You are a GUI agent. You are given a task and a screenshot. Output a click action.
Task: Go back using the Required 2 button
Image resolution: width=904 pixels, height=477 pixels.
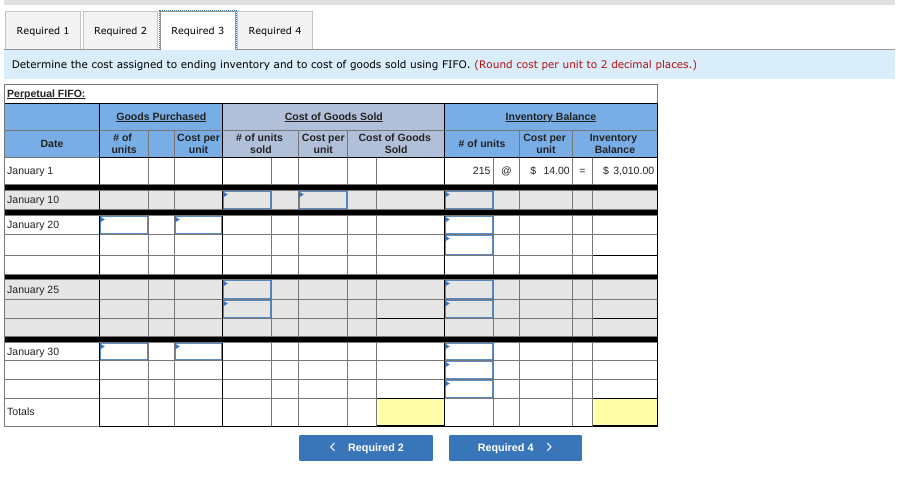tap(366, 448)
